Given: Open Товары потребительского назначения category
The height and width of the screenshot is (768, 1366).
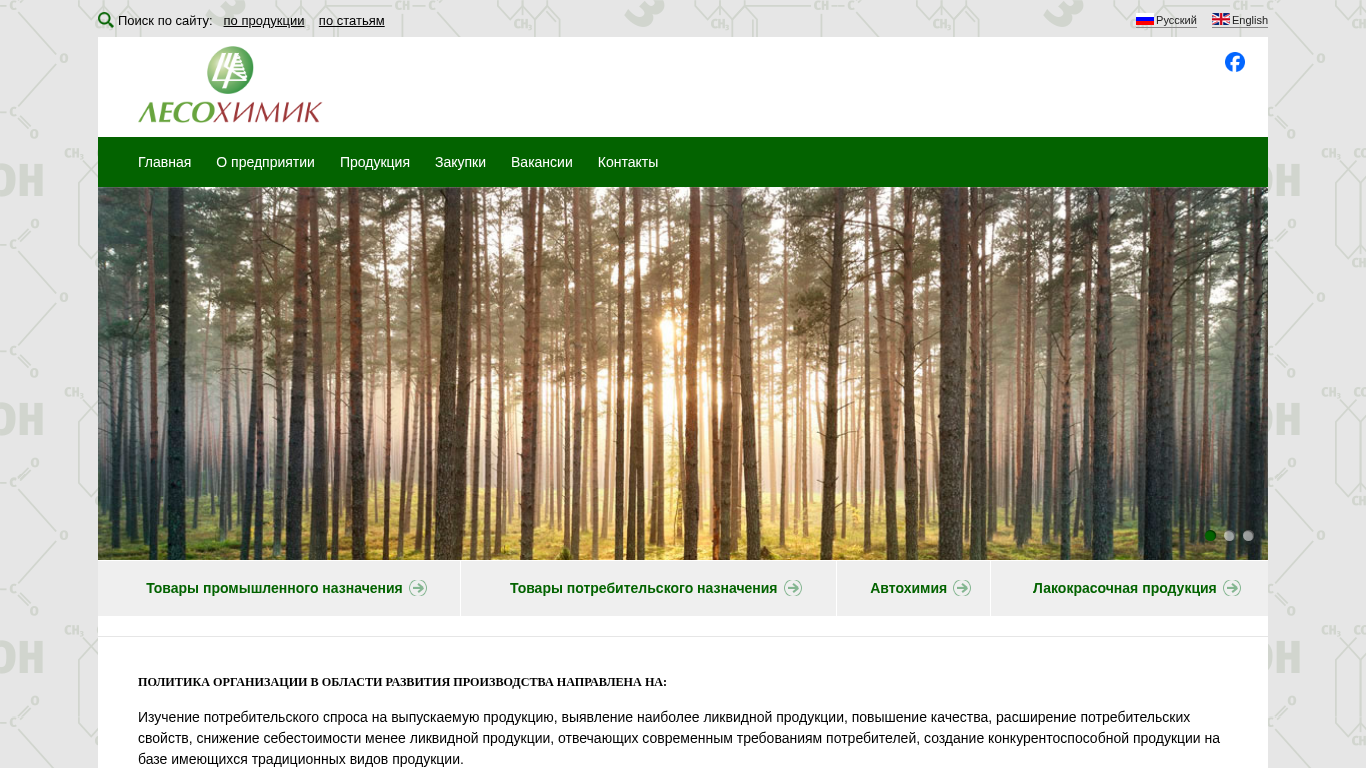Looking at the screenshot, I should 643,588.
